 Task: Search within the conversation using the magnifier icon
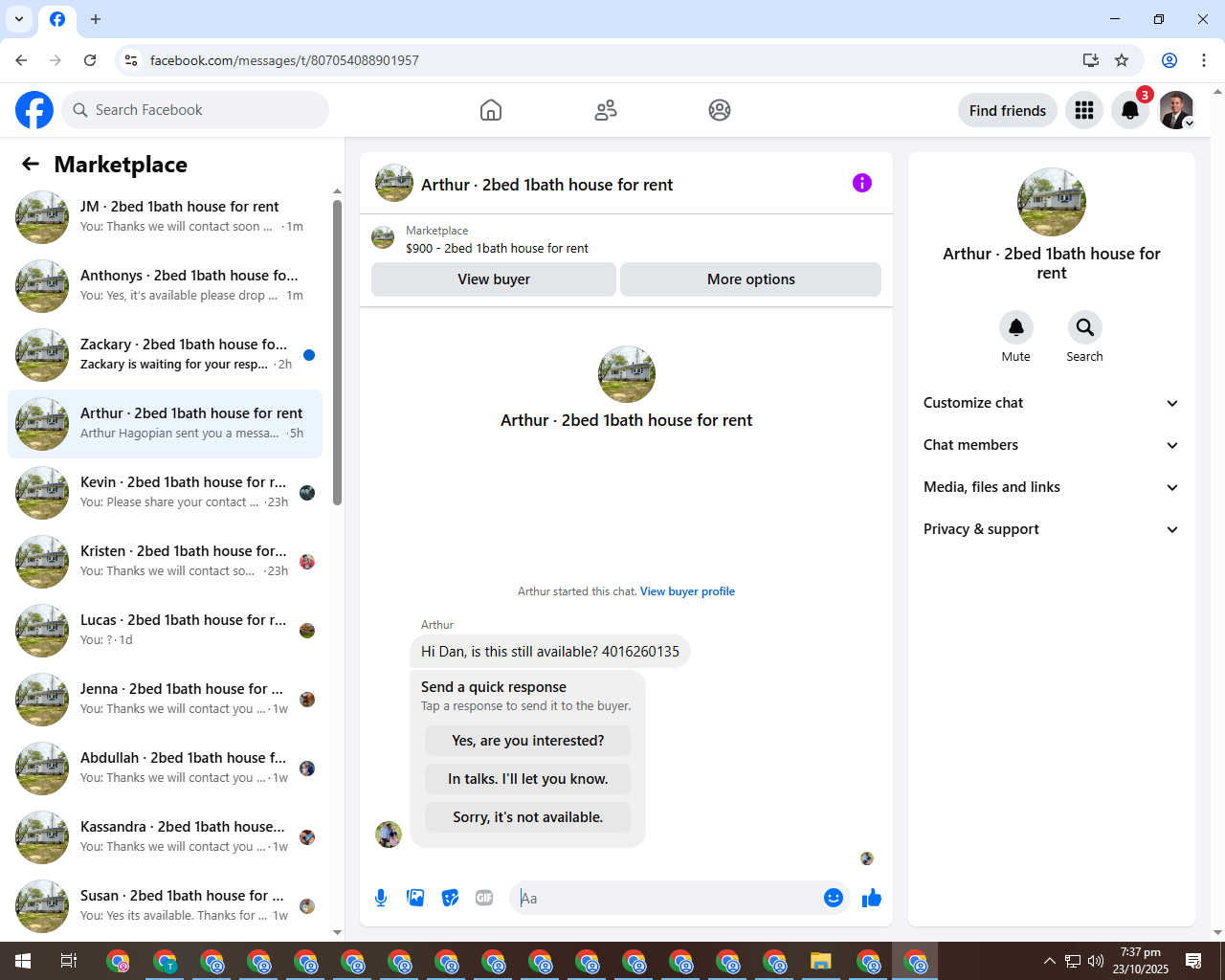[1085, 327]
